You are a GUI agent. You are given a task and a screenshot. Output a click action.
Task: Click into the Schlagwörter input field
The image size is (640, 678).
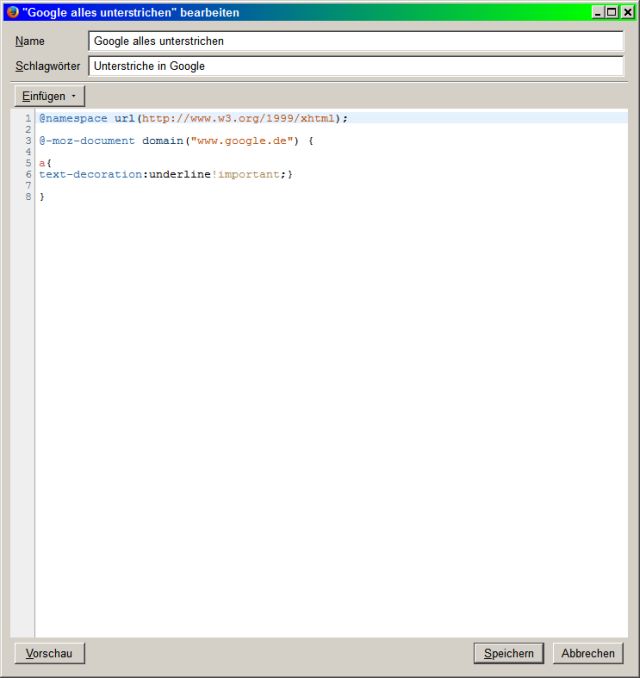pyautogui.click(x=356, y=66)
